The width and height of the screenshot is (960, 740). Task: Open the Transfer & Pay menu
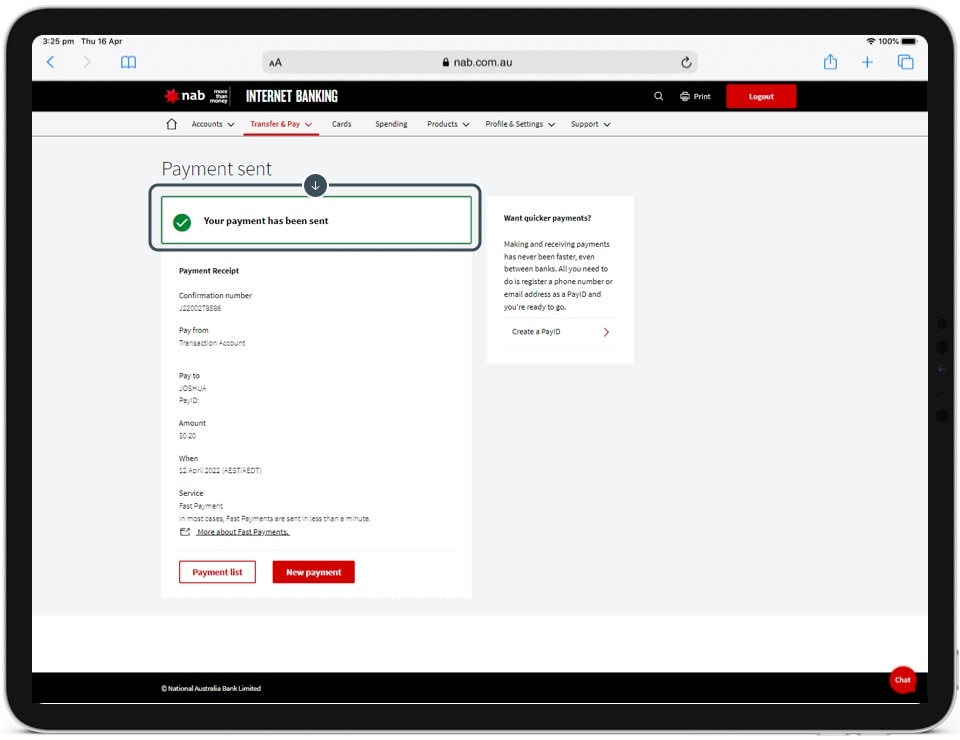(x=281, y=124)
